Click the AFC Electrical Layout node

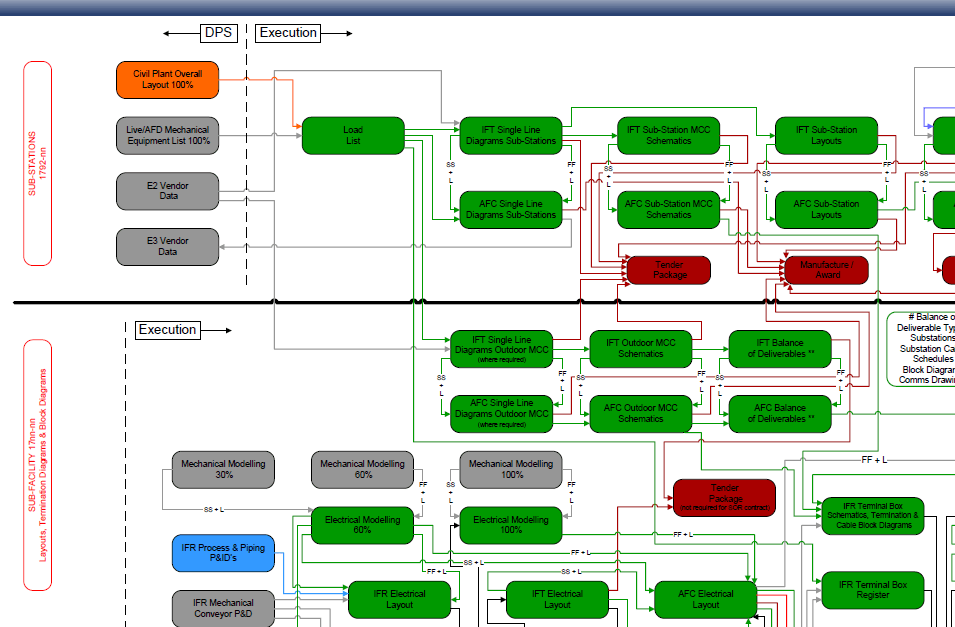click(x=705, y=599)
